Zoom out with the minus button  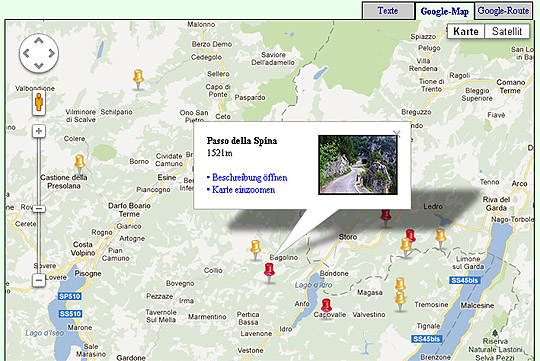39,280
